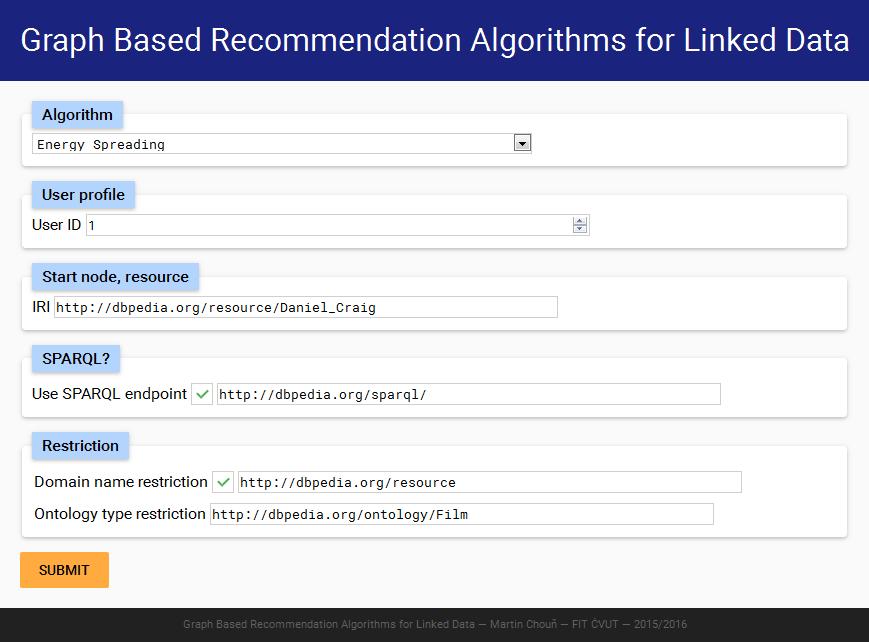Click the Use SPARQL endpoint label
Viewport: 869px width, 642px height.
[109, 394]
